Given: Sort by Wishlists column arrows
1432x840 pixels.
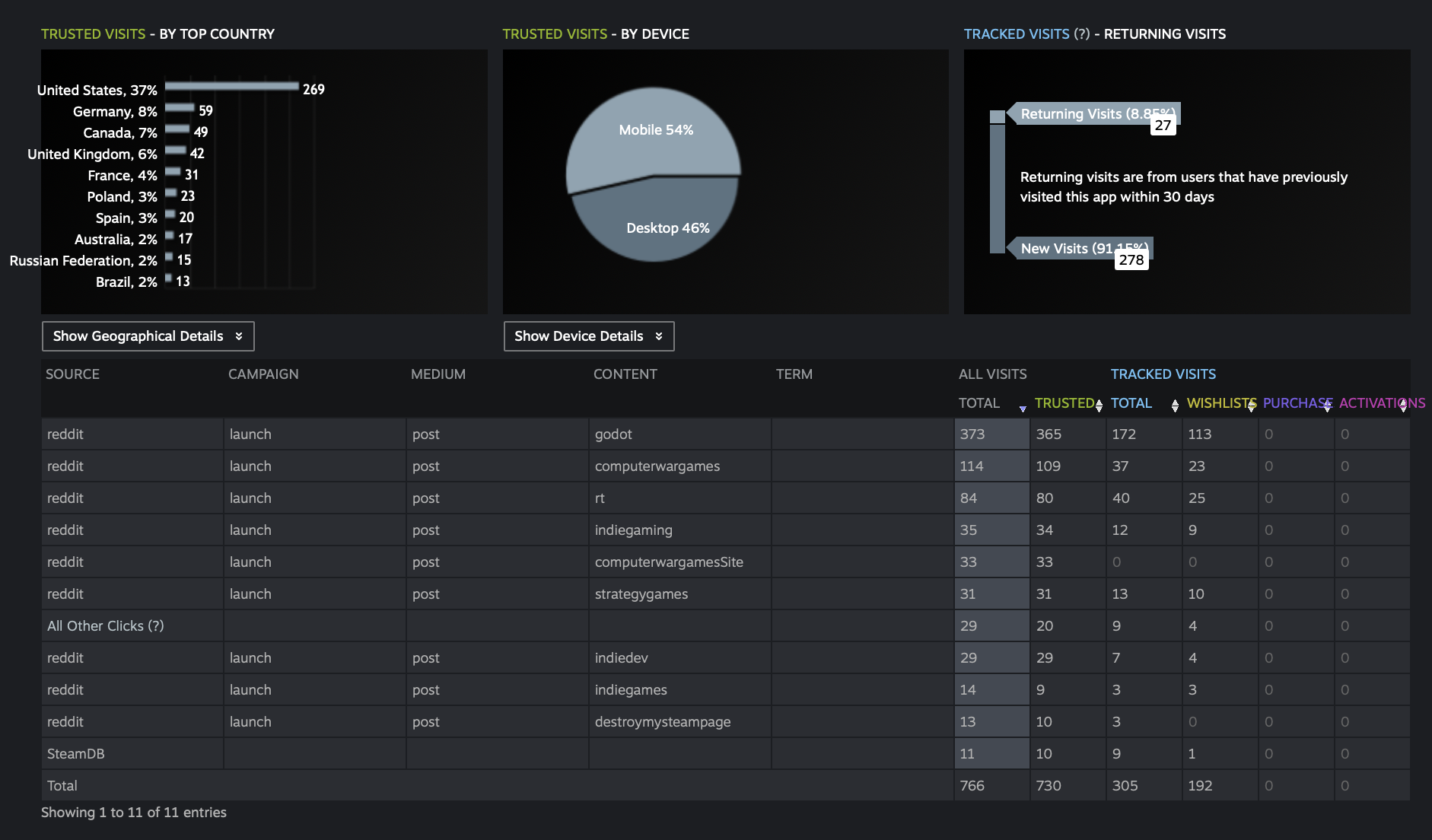Looking at the screenshot, I should point(1252,406).
